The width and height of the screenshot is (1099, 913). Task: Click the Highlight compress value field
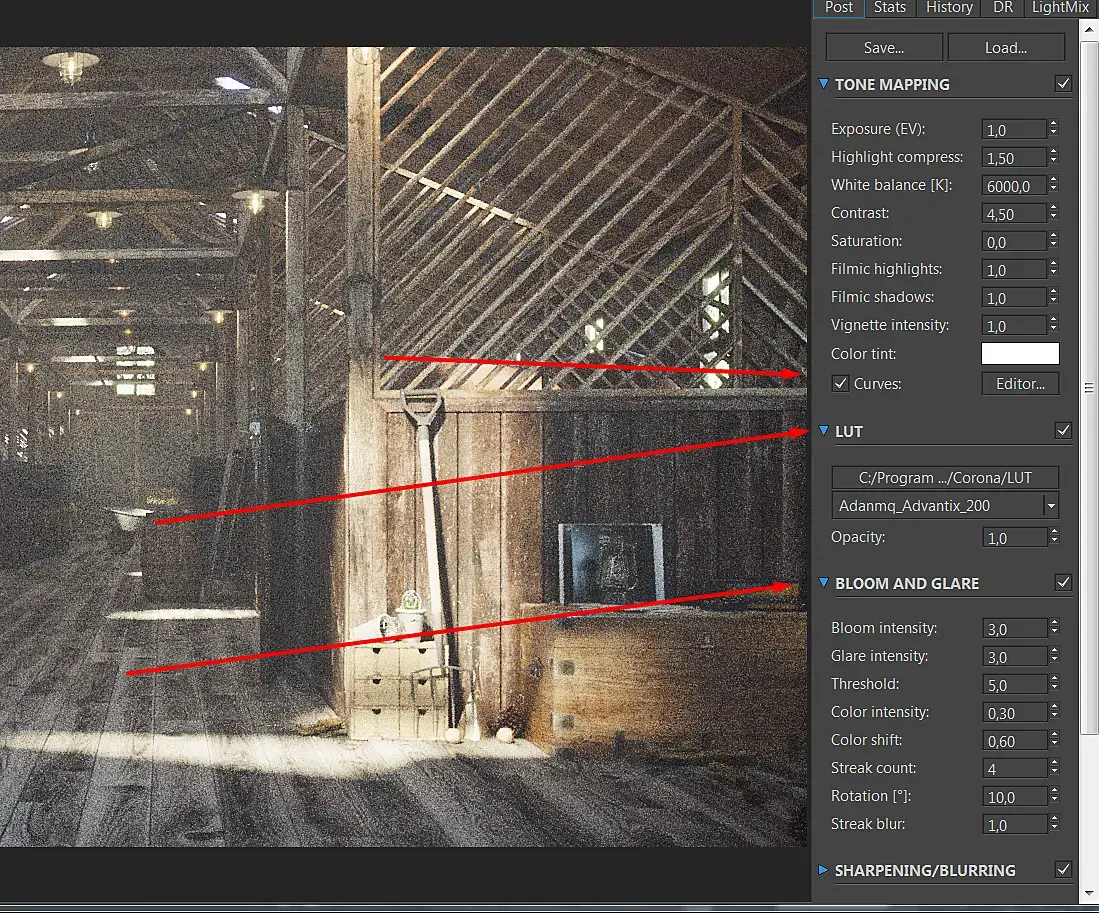click(x=1013, y=158)
